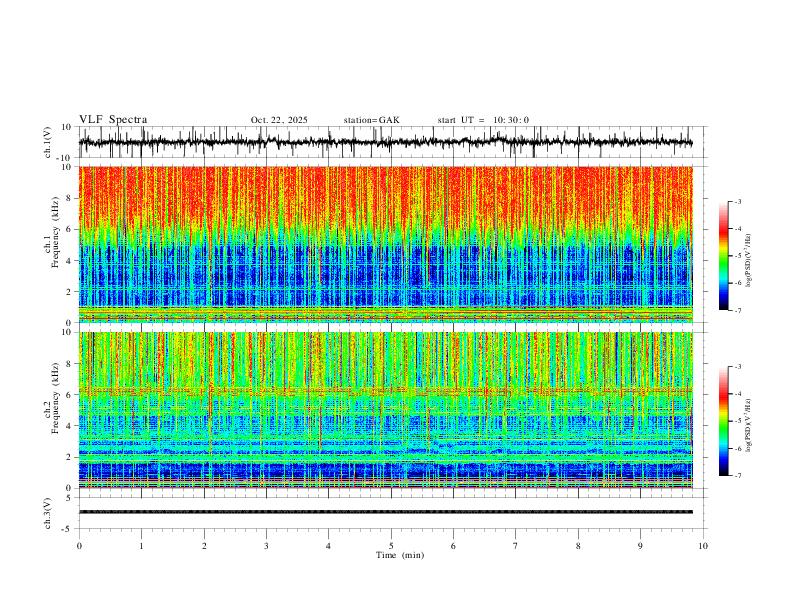792x612 pixels.
Task: Click the lower color scale bar for ch.2
Action: click(724, 421)
